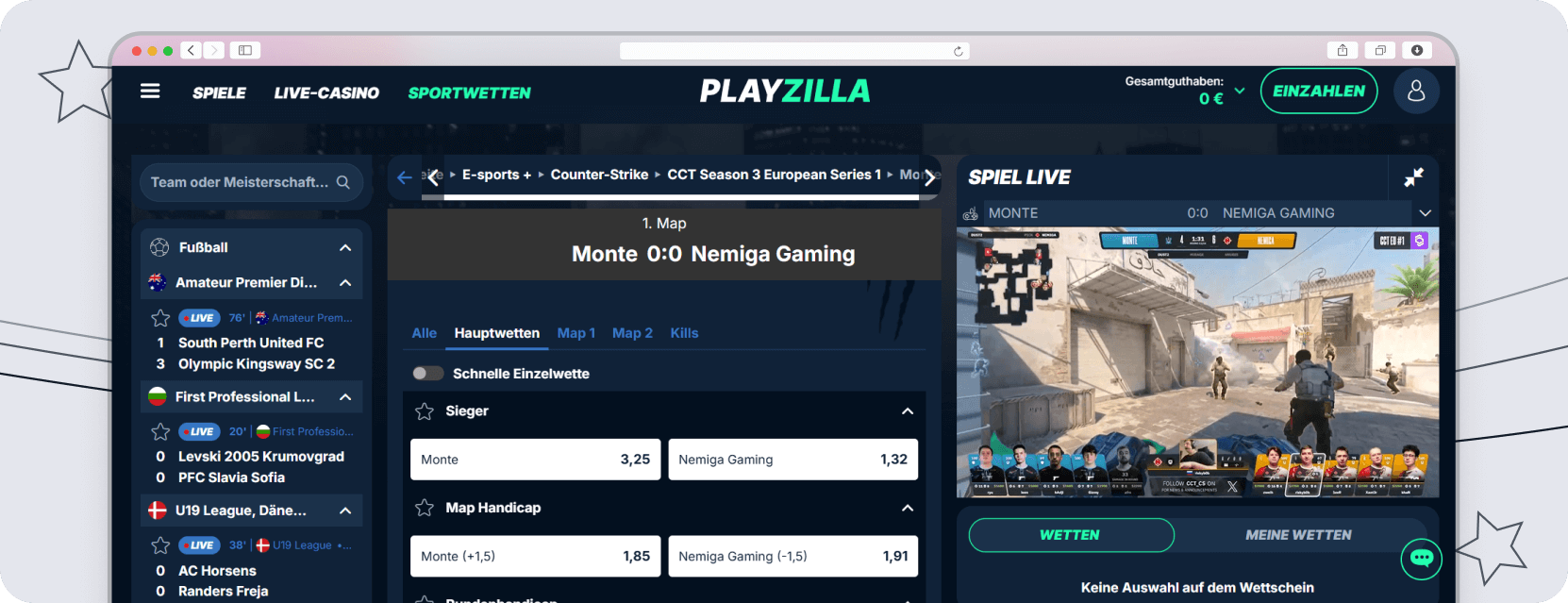Collapse U19 League, Däne... section

[345, 511]
